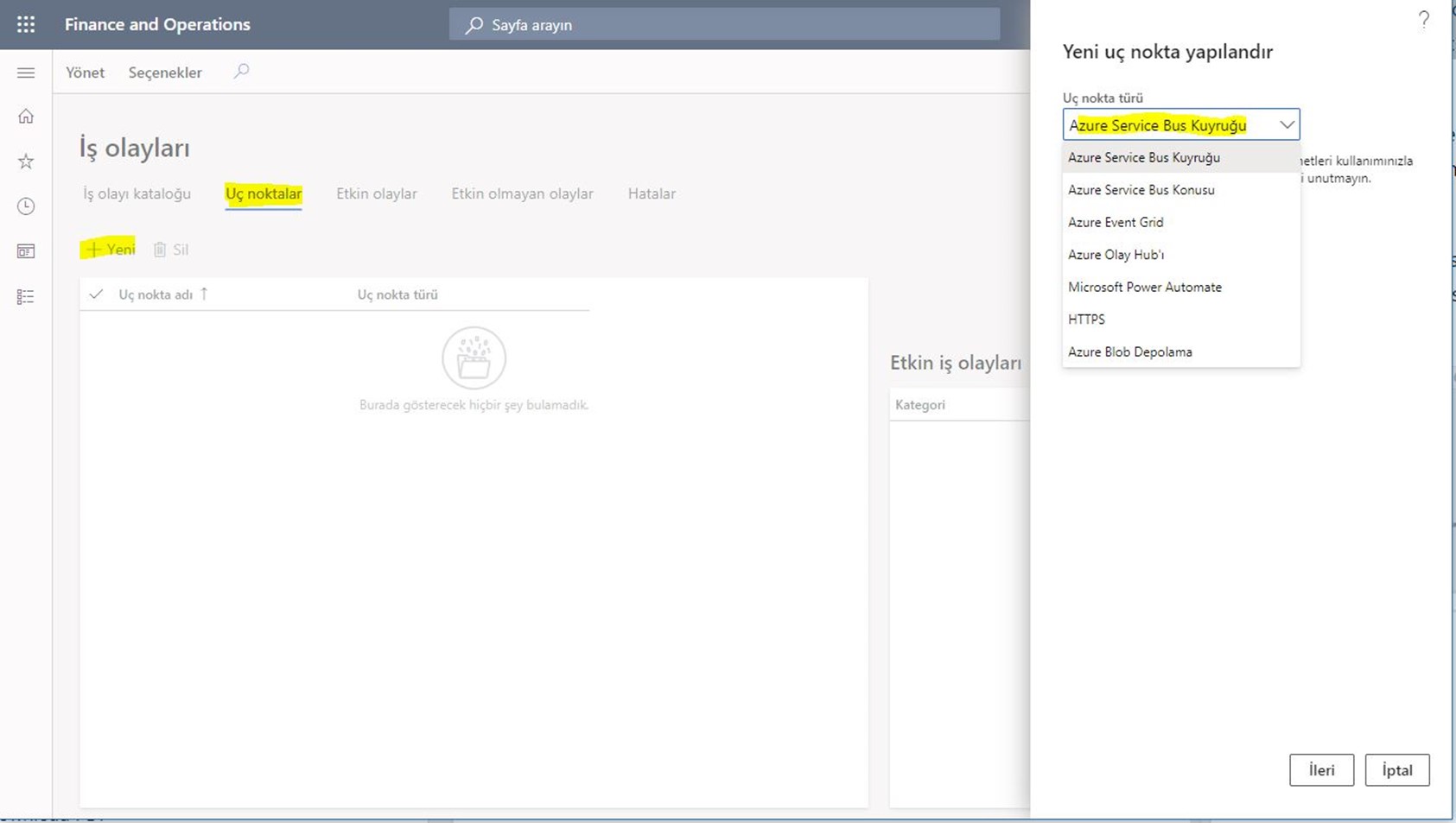Select Azure Event Grid option
This screenshot has width=1456, height=823.
click(x=1181, y=222)
